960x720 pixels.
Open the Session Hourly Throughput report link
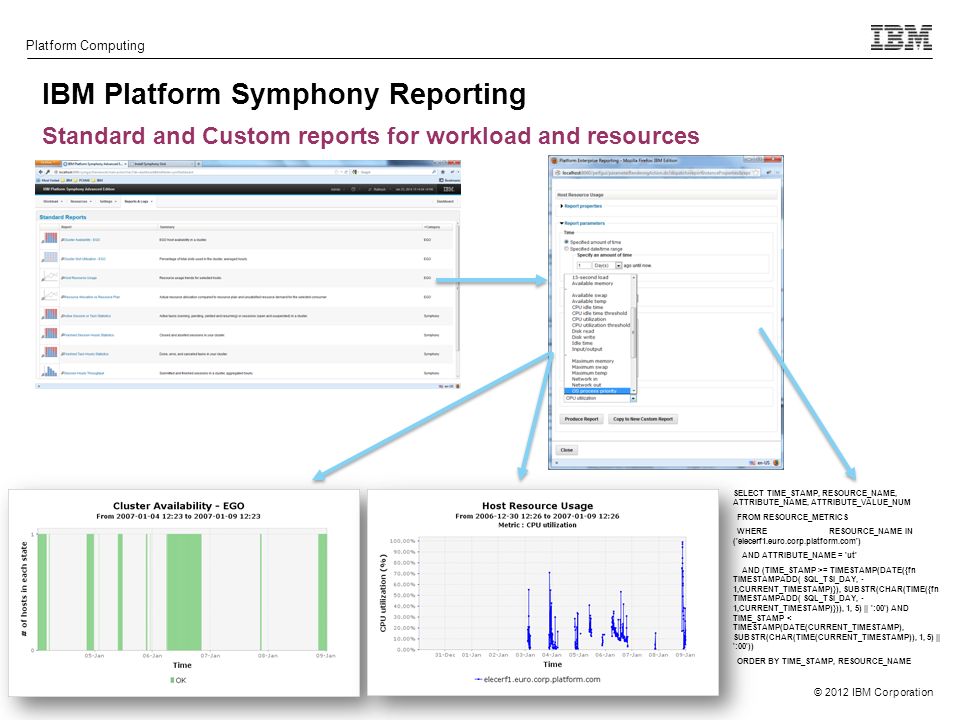click(x=83, y=373)
